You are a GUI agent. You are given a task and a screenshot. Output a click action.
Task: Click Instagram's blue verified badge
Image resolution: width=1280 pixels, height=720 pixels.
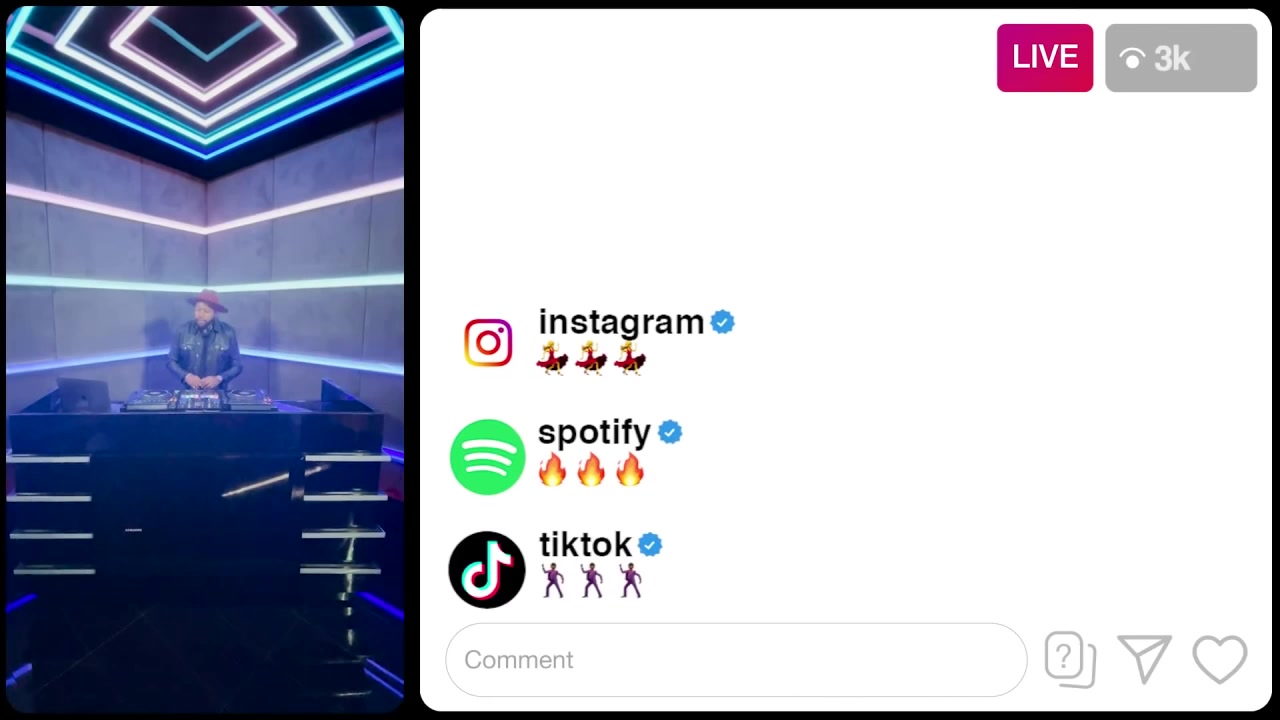coord(723,322)
